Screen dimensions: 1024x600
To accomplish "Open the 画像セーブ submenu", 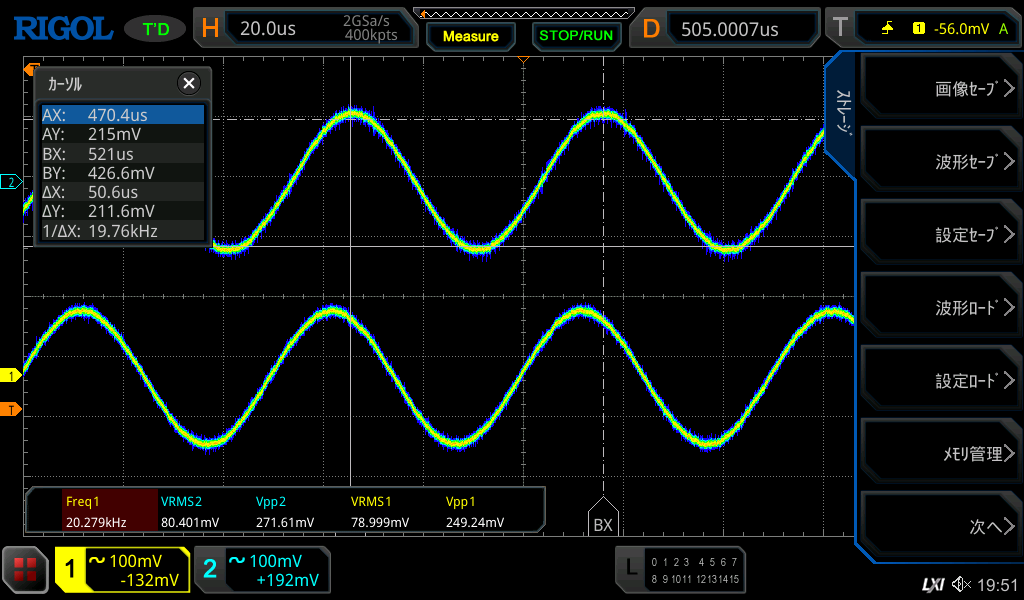I will (938, 89).
